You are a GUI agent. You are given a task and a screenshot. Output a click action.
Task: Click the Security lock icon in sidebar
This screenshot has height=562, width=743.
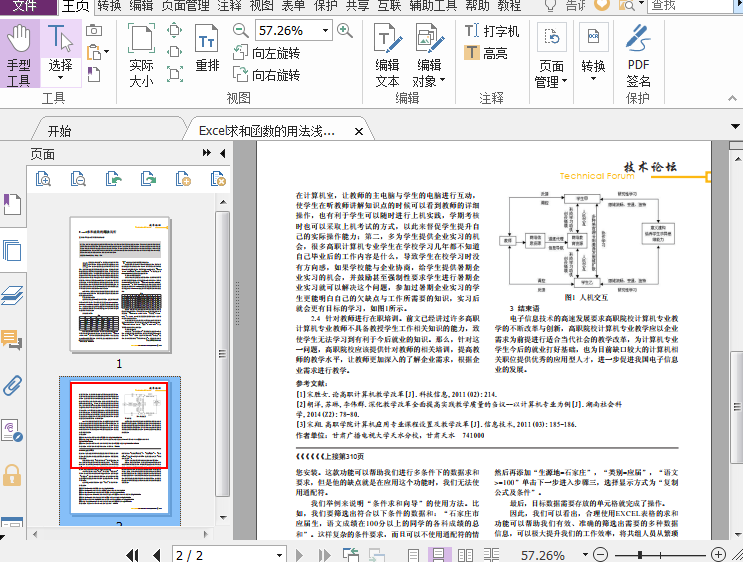pos(12,474)
